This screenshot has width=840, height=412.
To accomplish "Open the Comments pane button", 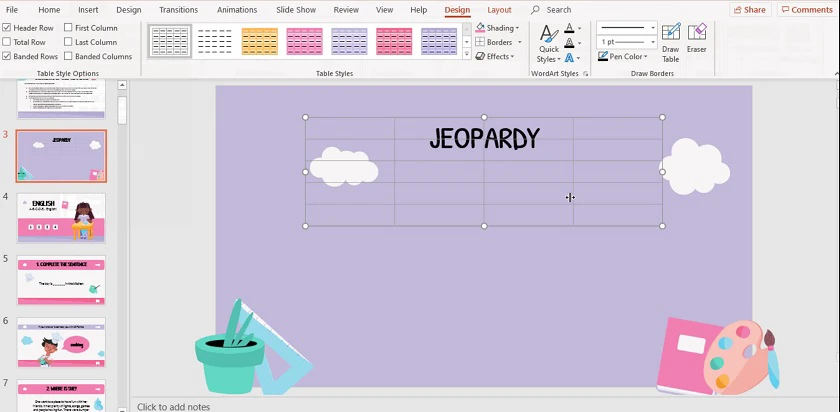I will 806,10.
